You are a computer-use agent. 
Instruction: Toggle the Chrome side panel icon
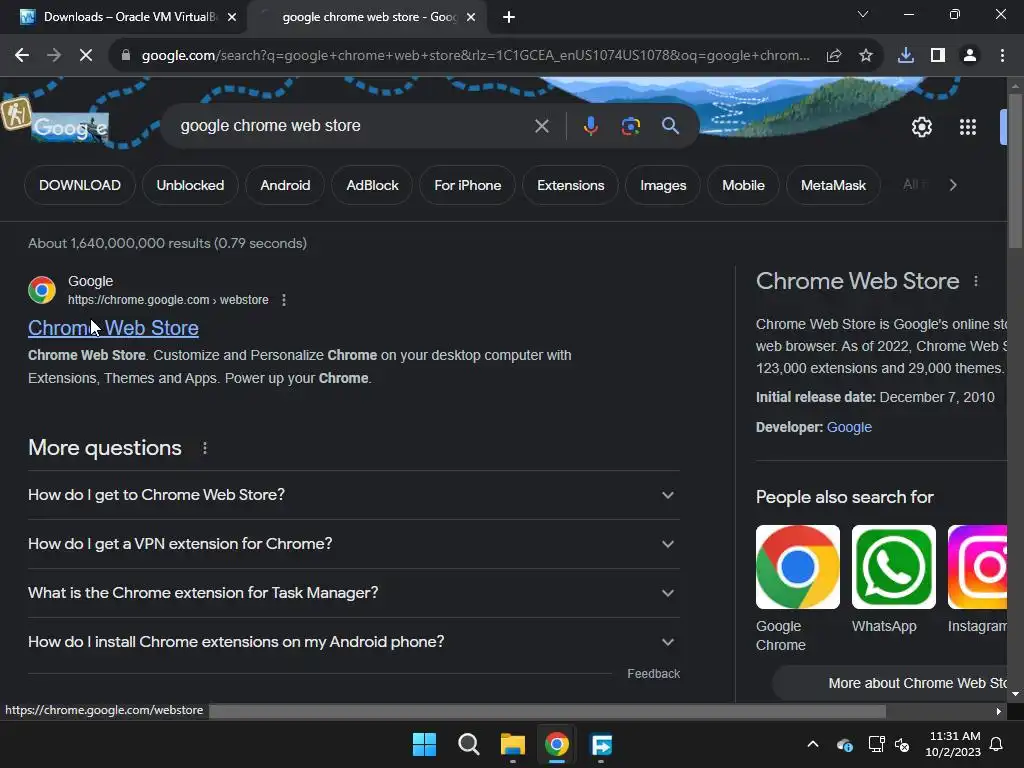pos(938,56)
